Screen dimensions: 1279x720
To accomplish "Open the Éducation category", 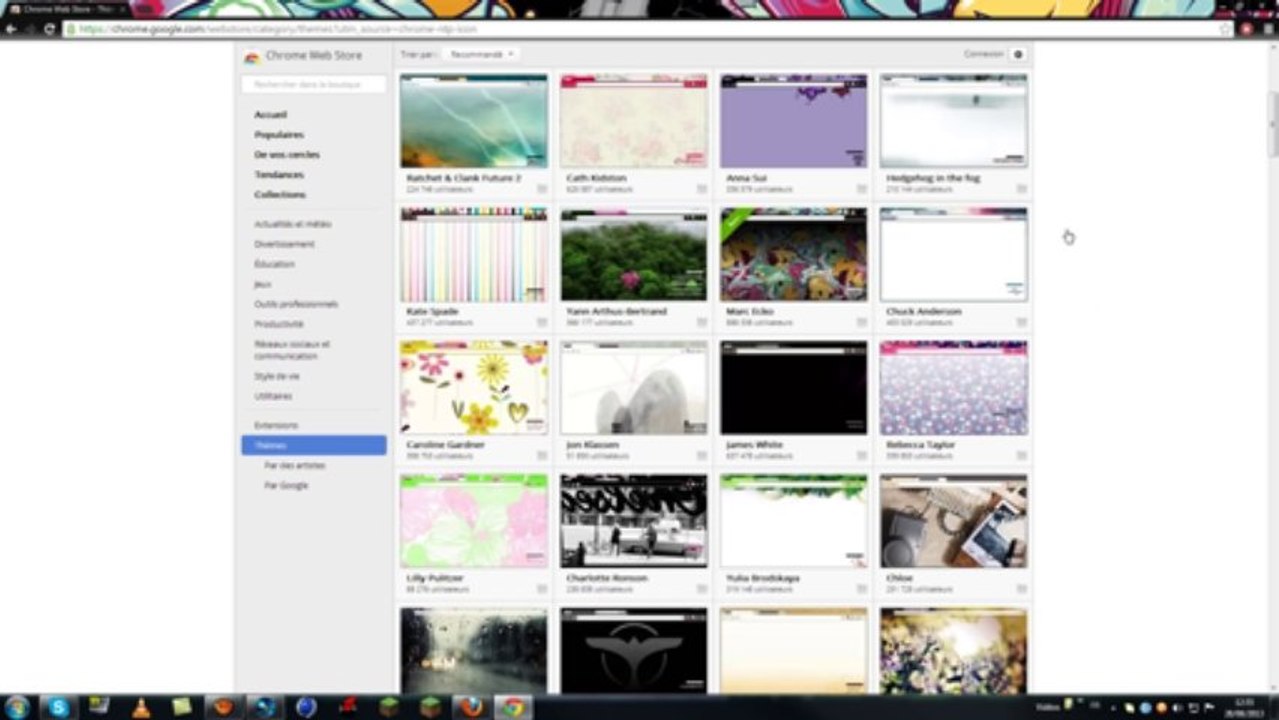I will (274, 264).
